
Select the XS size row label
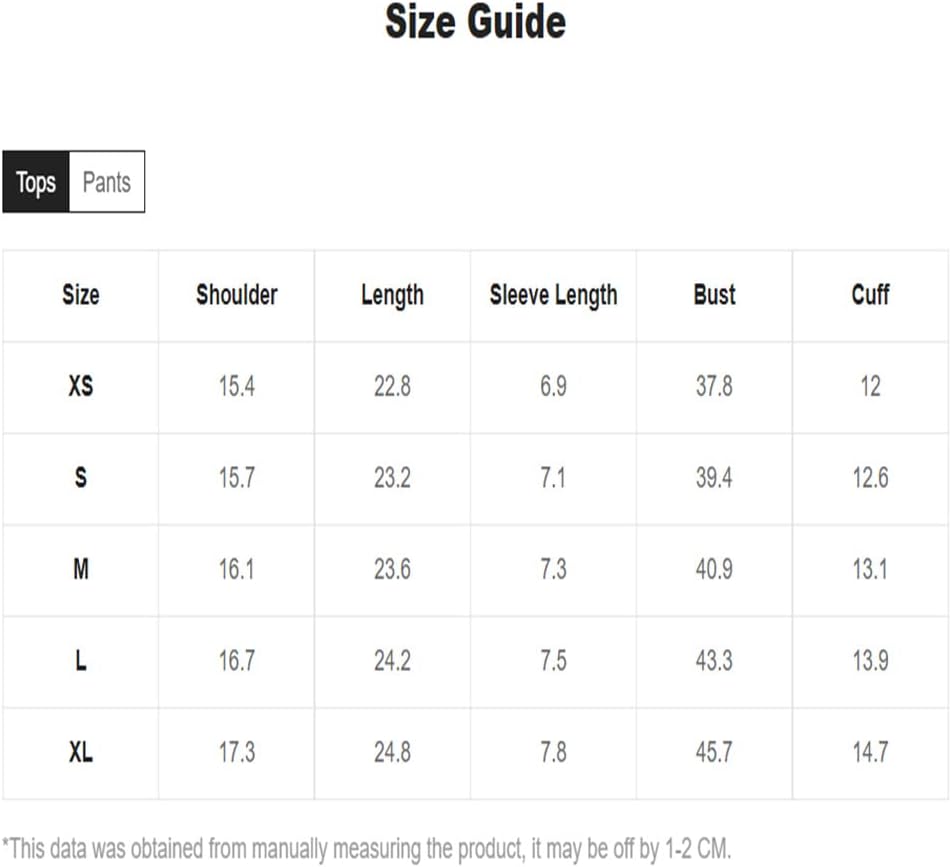pyautogui.click(x=81, y=386)
